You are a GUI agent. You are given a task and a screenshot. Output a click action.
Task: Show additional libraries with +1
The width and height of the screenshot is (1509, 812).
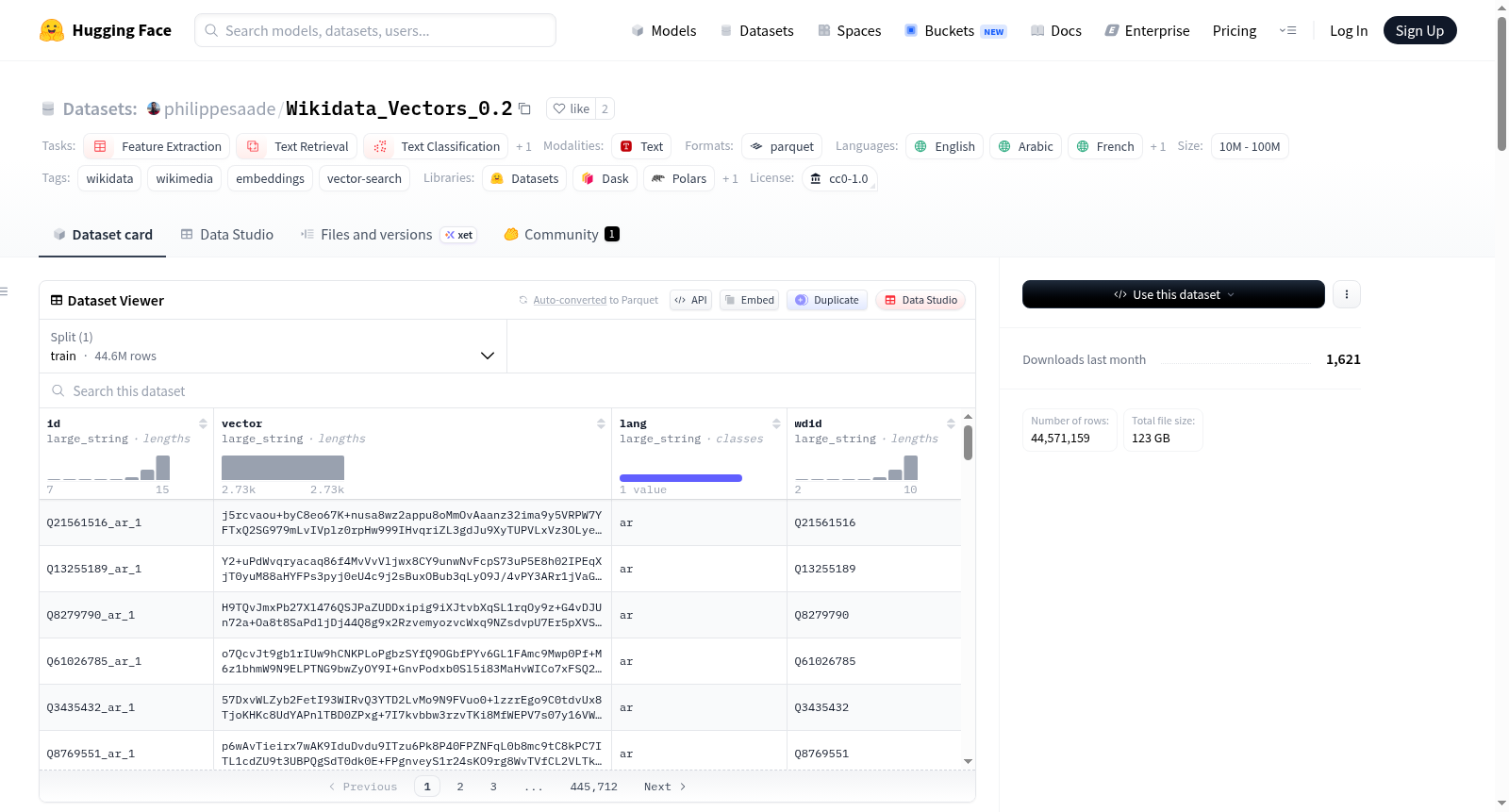730,178
